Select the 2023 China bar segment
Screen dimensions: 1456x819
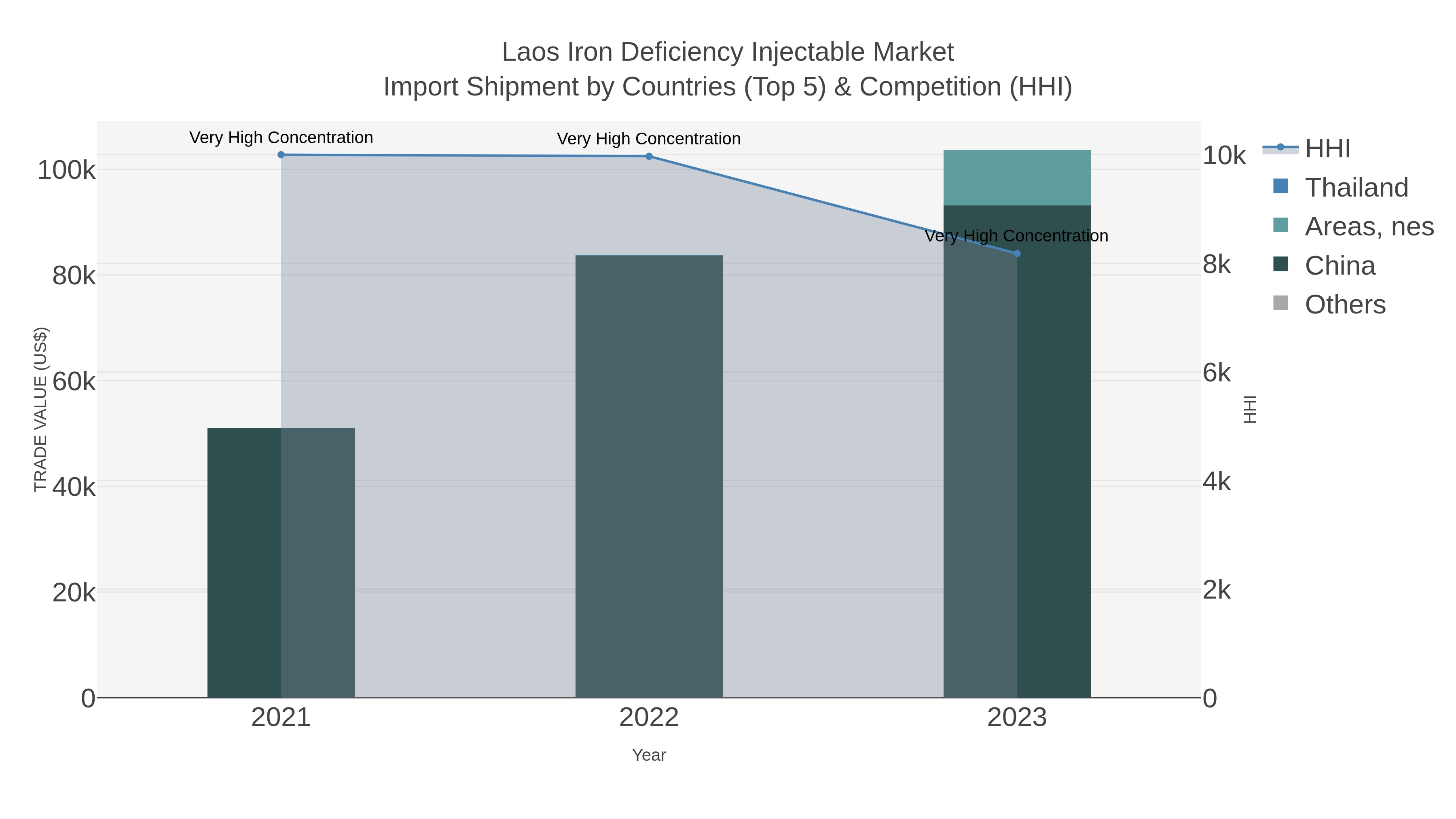1017,452
